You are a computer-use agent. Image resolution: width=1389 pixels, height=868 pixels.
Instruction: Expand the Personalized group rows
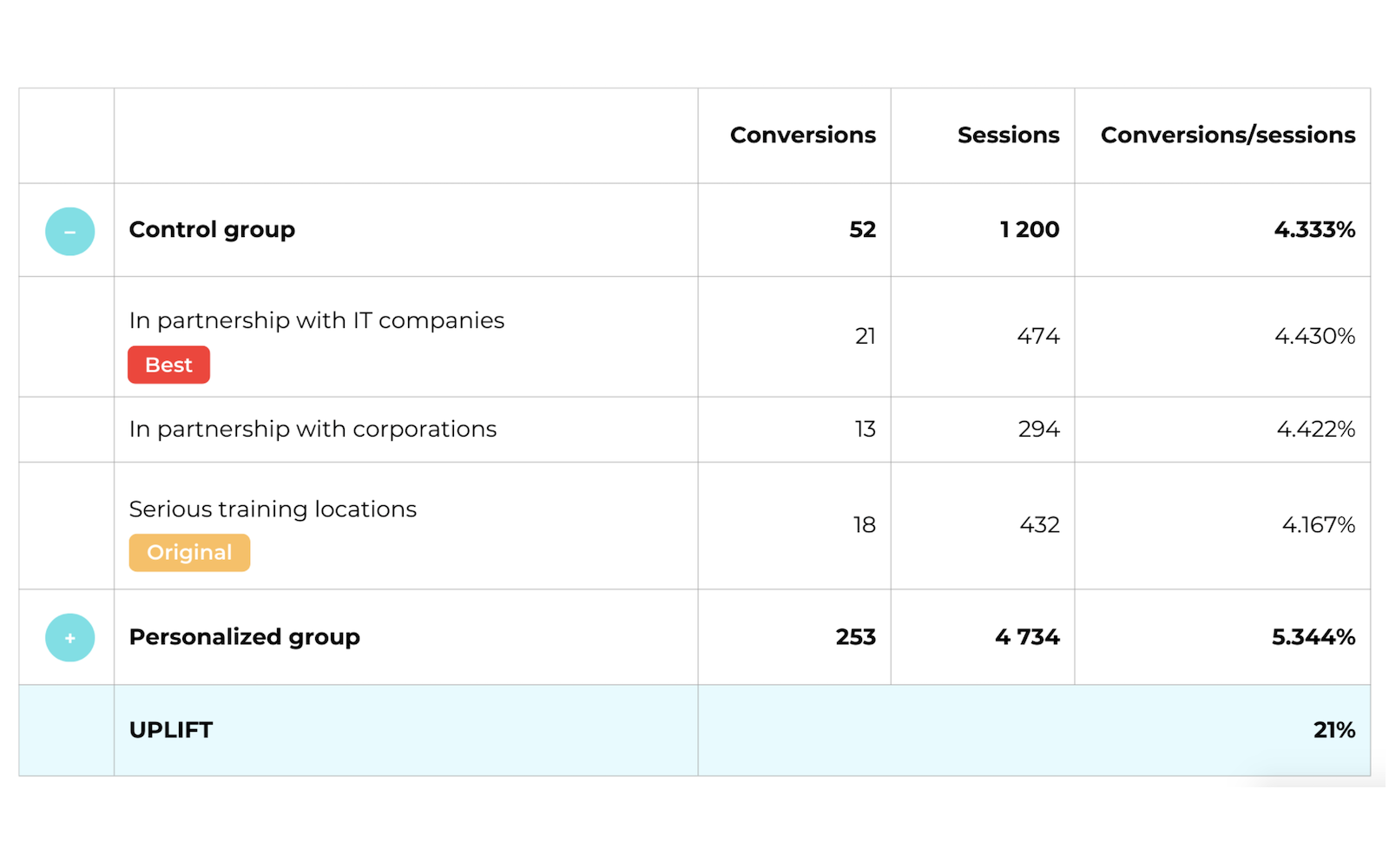[69, 638]
